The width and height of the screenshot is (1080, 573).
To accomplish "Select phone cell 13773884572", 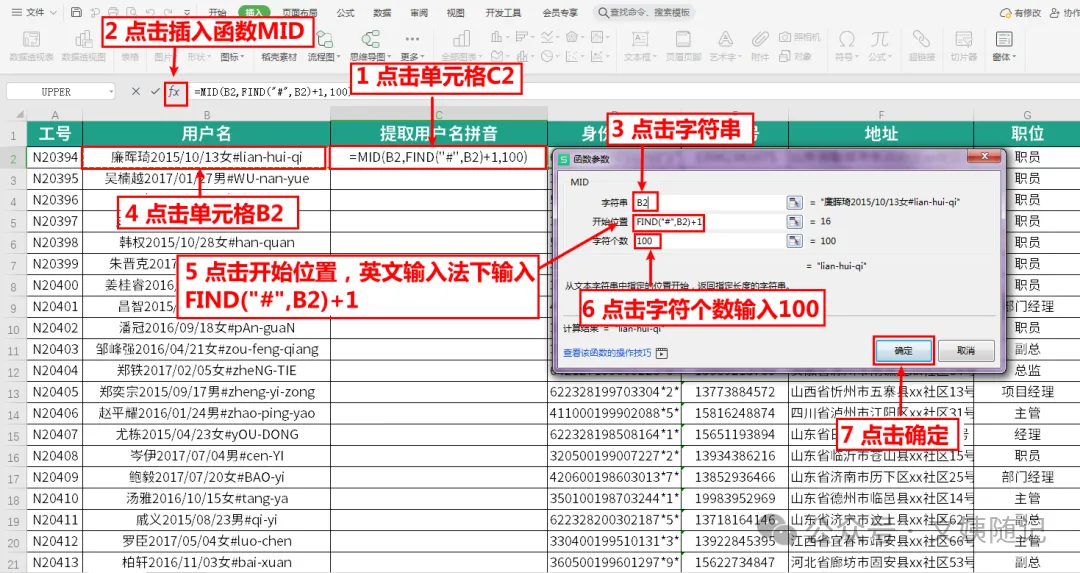I will [x=735, y=392].
